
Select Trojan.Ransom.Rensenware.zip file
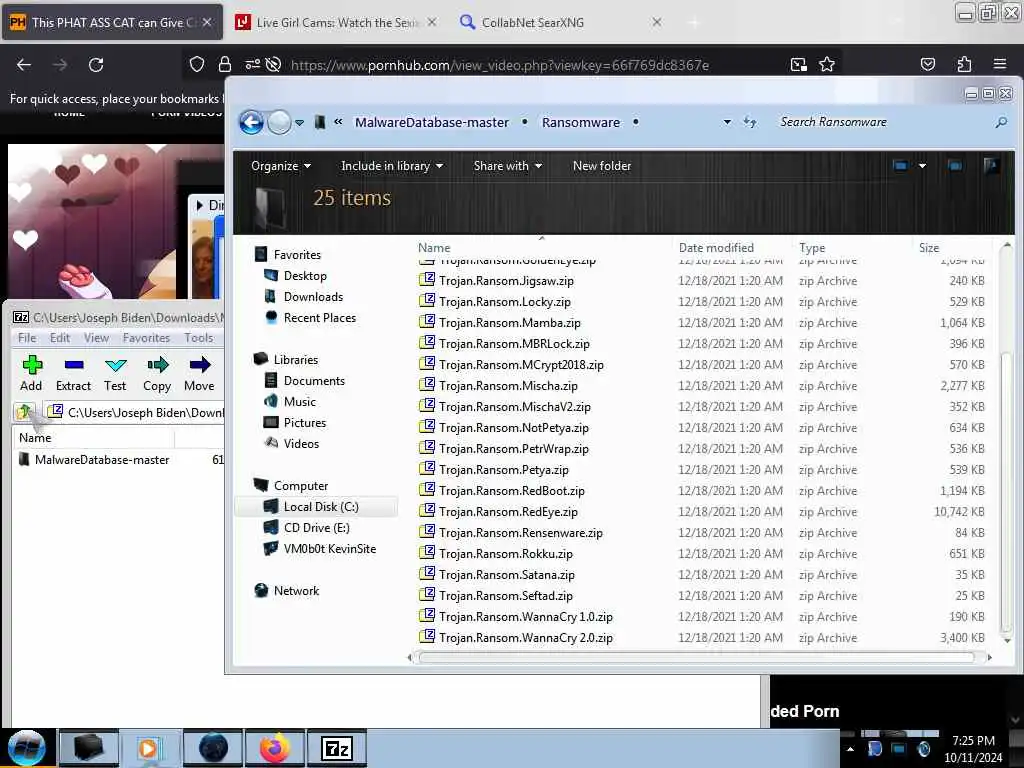click(x=520, y=533)
